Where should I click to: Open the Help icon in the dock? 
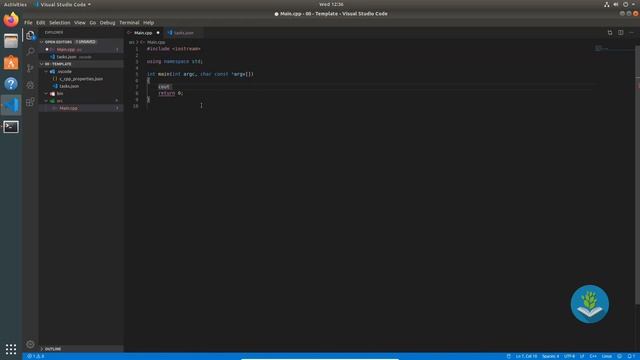pyautogui.click(x=11, y=84)
